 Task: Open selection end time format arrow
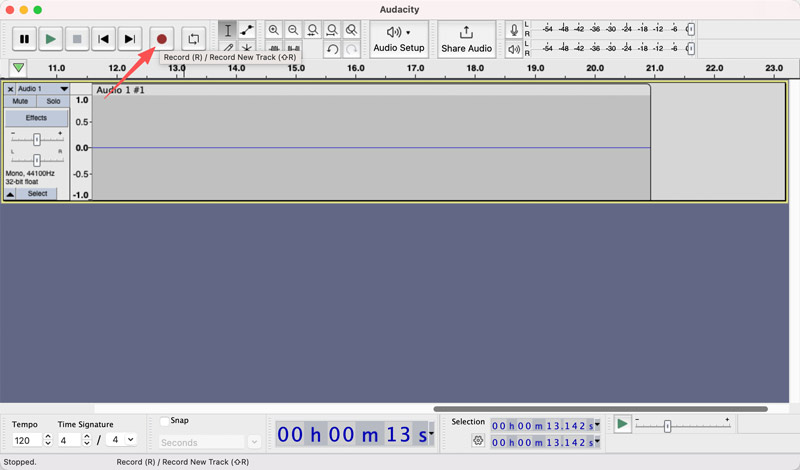point(597,442)
